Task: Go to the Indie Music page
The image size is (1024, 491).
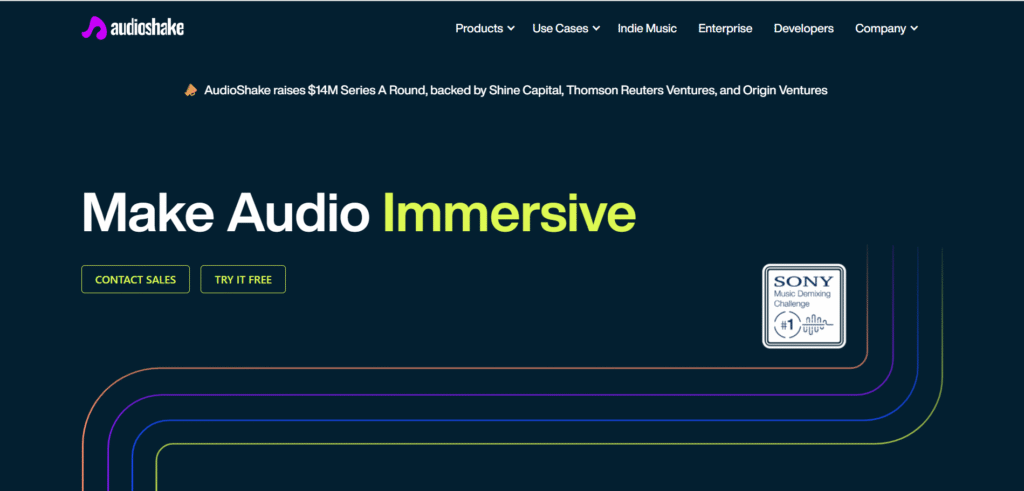Action: click(645, 28)
